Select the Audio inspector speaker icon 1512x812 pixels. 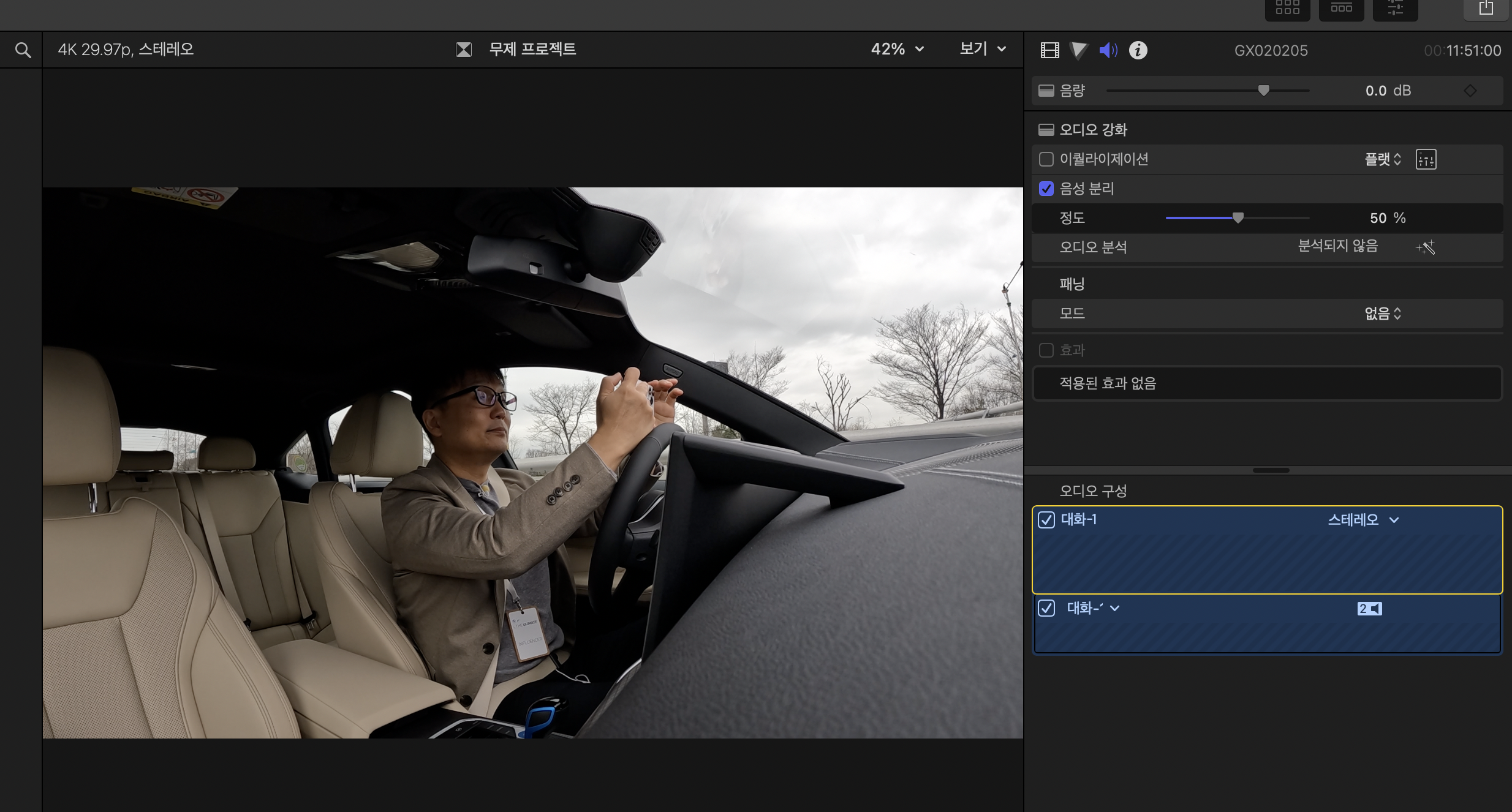(x=1108, y=50)
